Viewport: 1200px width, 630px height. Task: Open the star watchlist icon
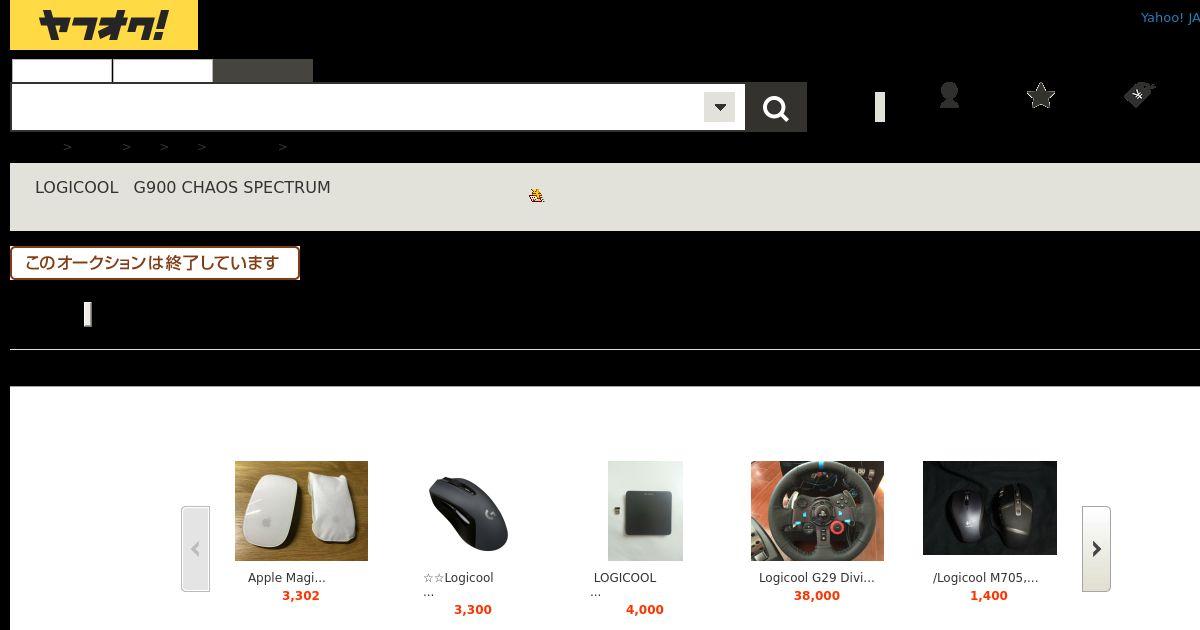(1041, 96)
